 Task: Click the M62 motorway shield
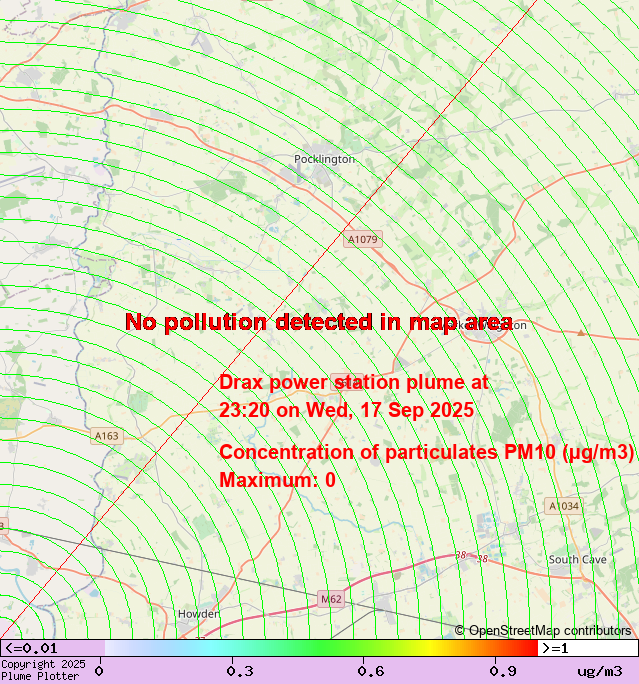331,599
